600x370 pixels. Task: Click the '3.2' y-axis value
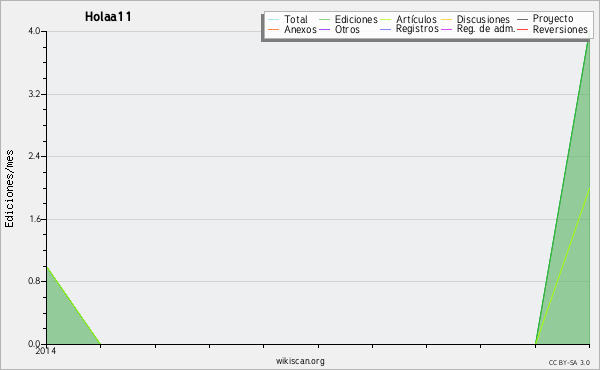[34, 94]
